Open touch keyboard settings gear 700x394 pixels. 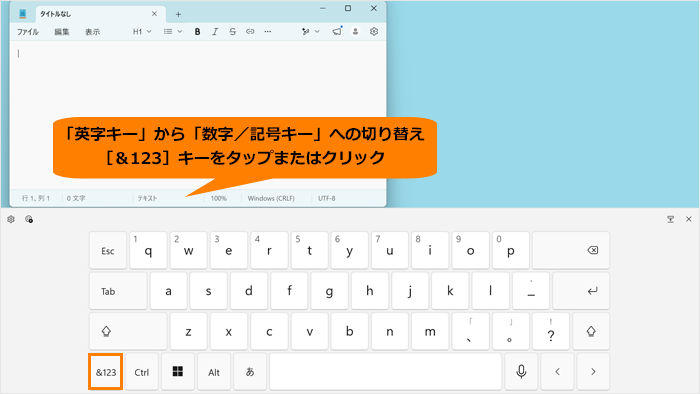click(x=11, y=219)
